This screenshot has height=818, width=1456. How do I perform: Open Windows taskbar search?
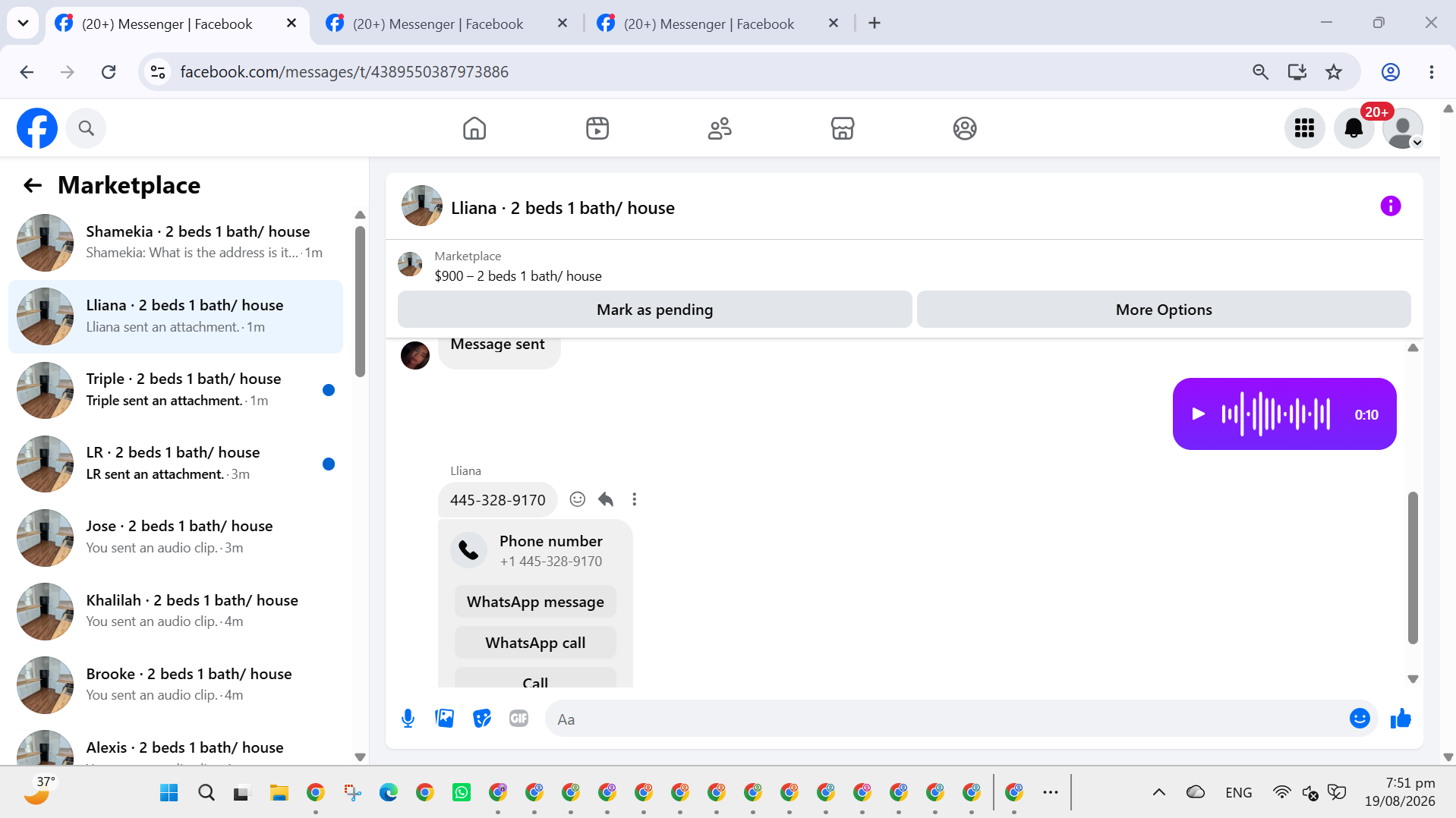click(206, 793)
